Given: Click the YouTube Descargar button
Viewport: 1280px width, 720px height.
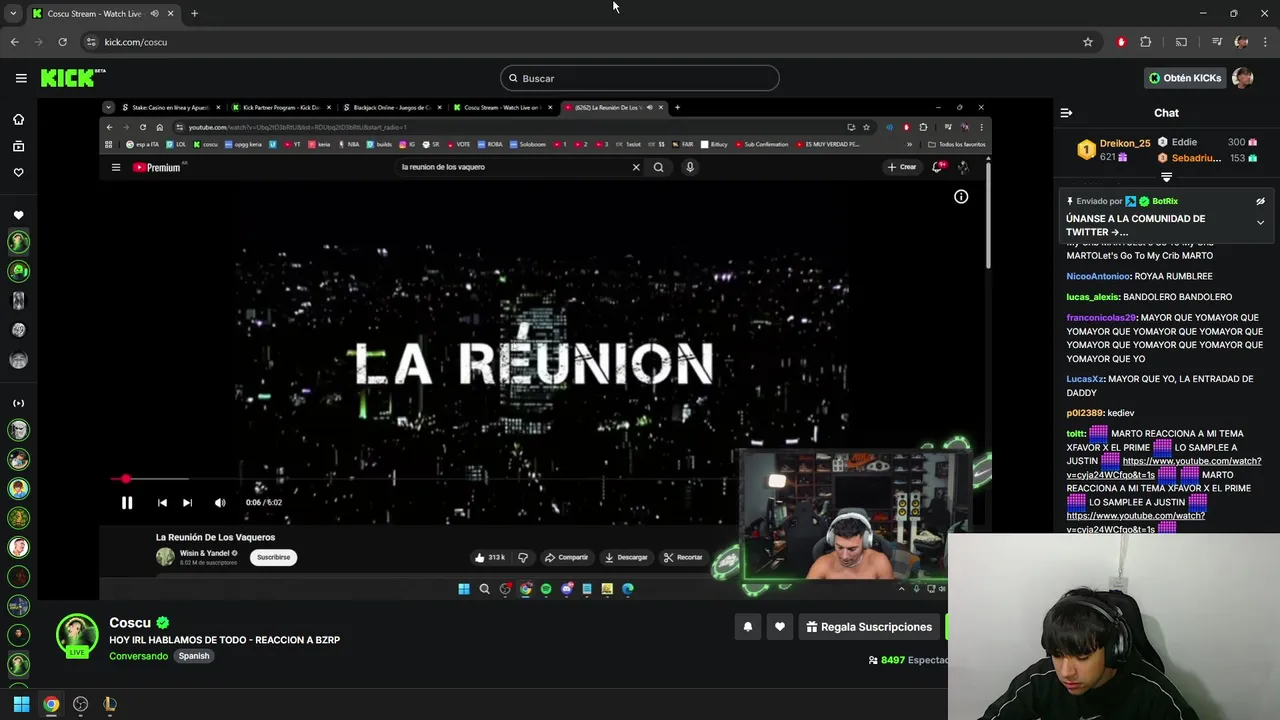Looking at the screenshot, I should [627, 557].
